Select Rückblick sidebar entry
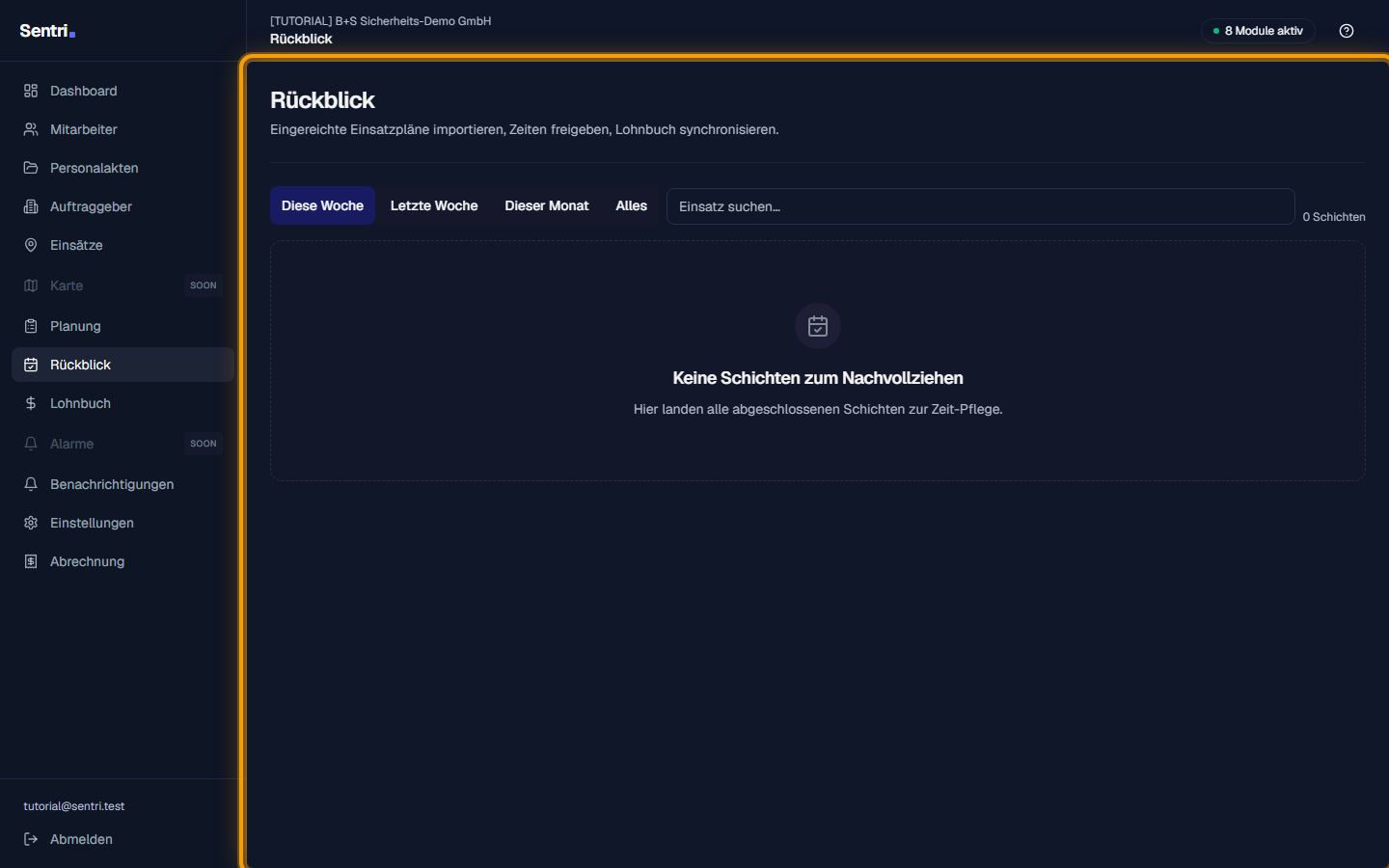This screenshot has height=868, width=1389. click(x=123, y=365)
